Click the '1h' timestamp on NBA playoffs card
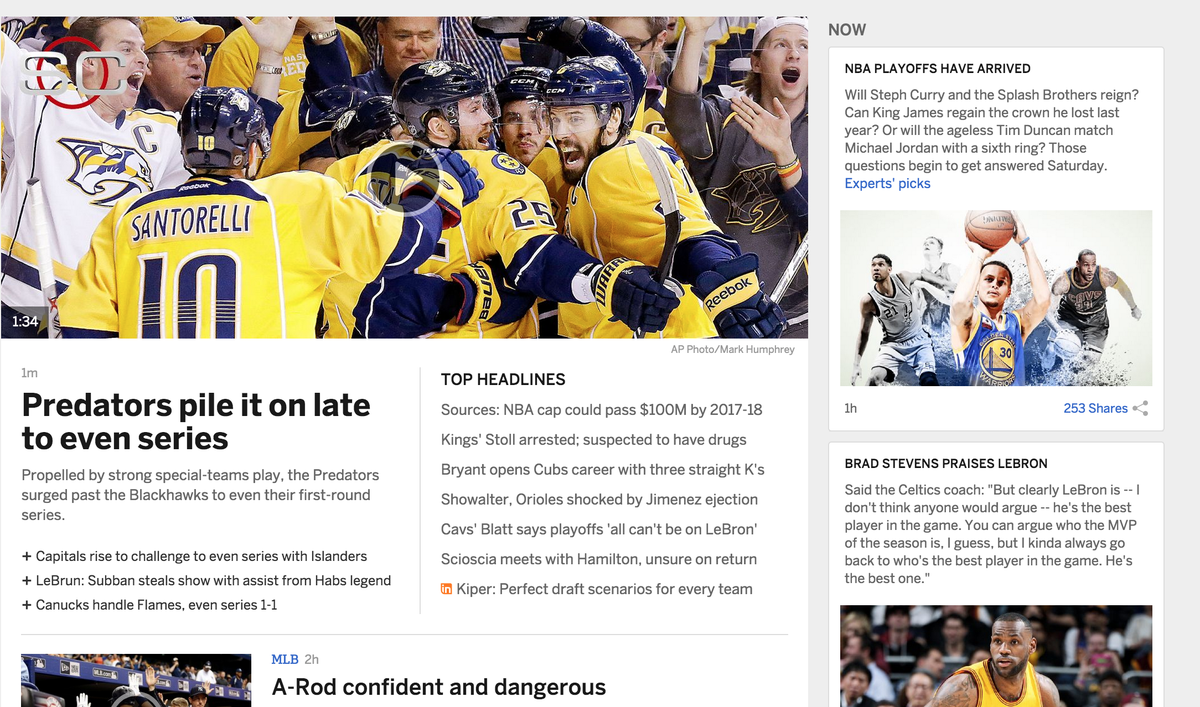Screen dimensions: 1200x707 tap(851, 408)
